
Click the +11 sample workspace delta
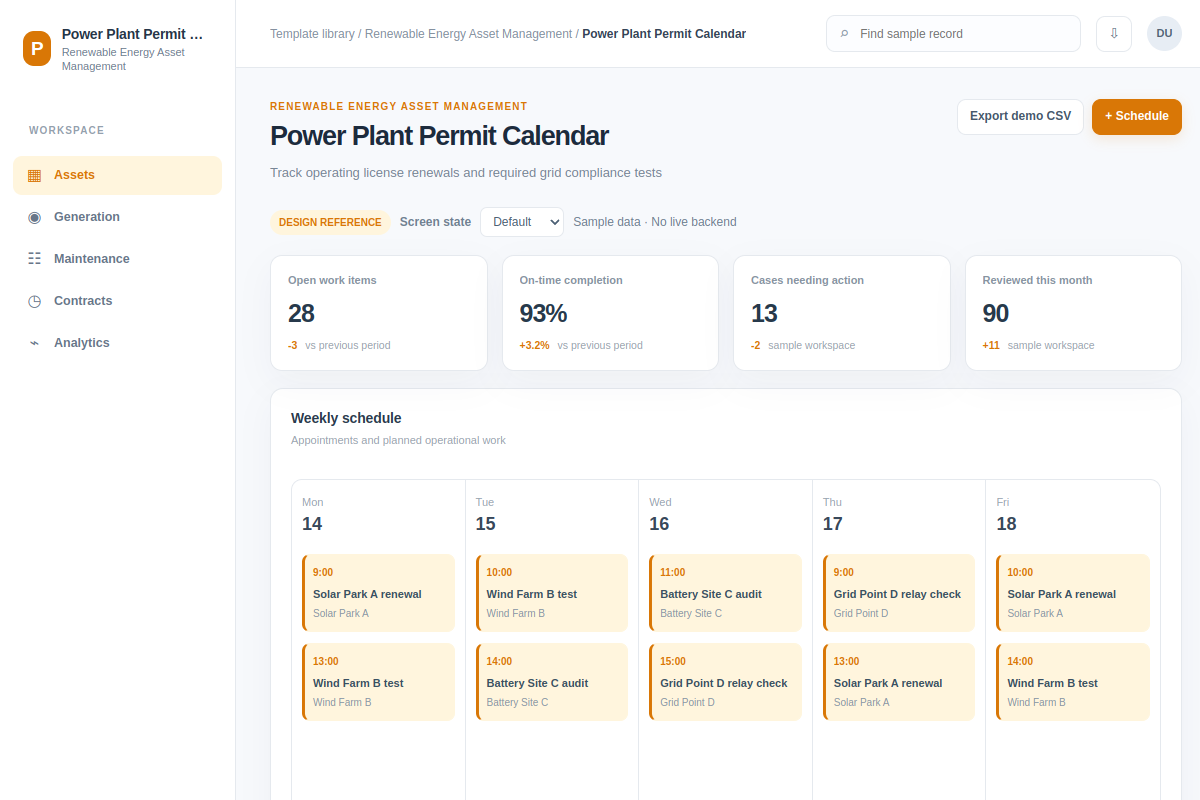pos(1038,345)
